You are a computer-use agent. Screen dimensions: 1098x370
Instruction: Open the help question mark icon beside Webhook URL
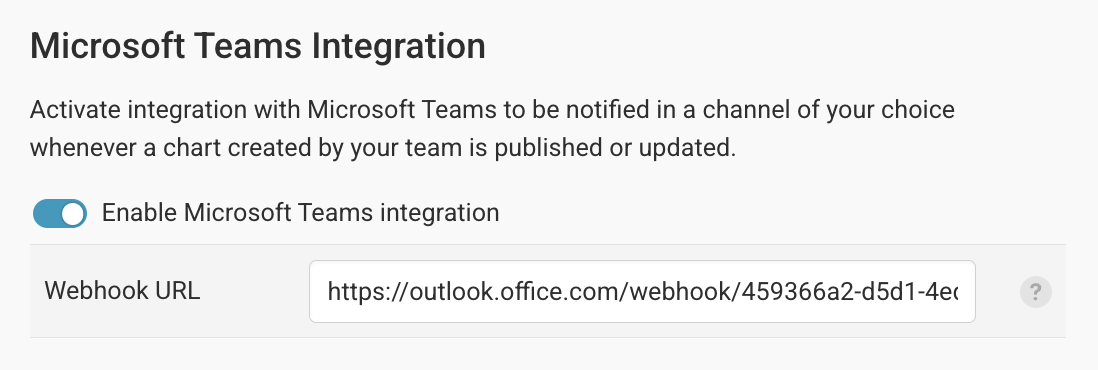1035,292
